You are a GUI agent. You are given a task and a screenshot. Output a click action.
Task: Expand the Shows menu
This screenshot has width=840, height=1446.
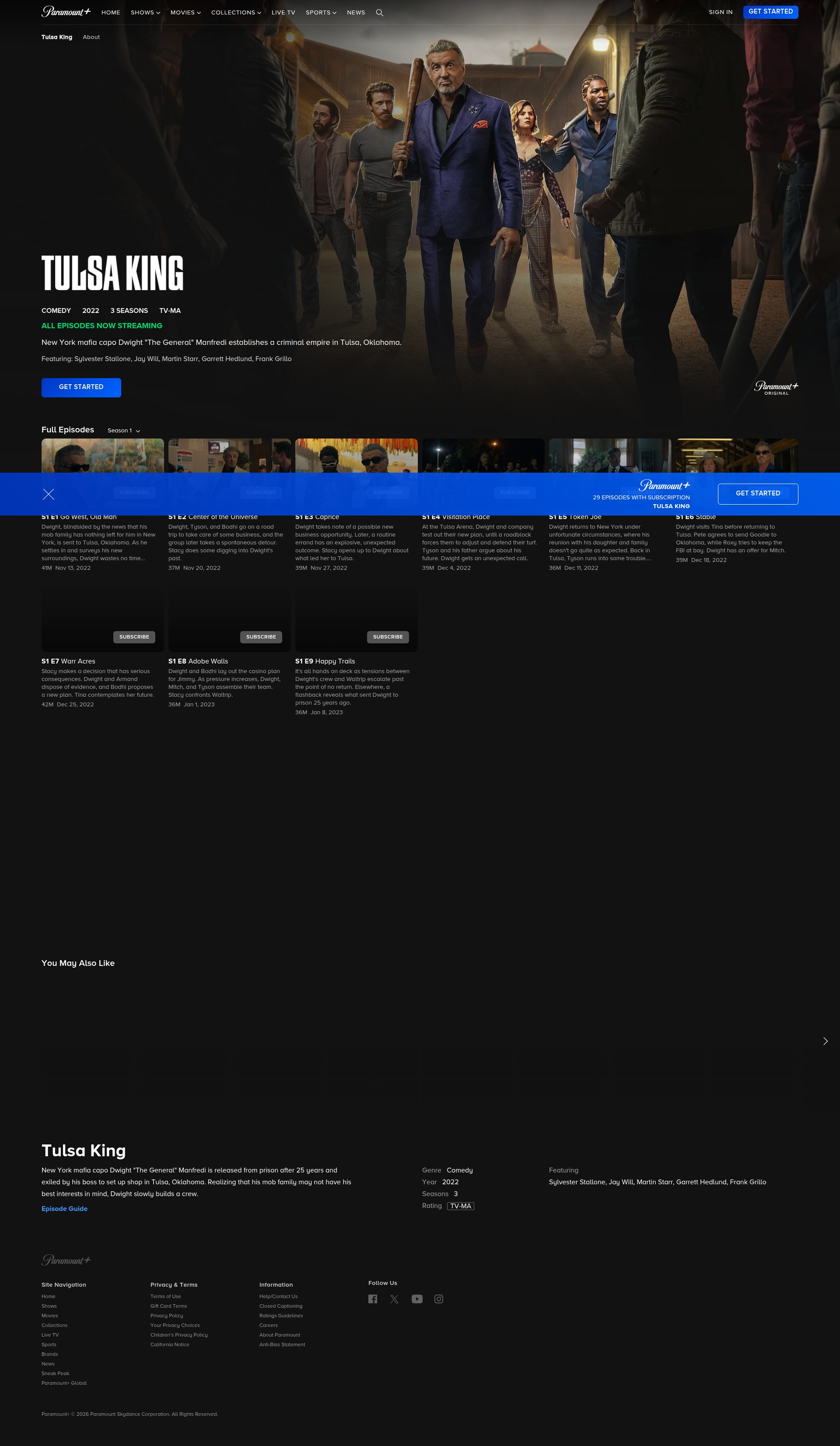point(145,13)
